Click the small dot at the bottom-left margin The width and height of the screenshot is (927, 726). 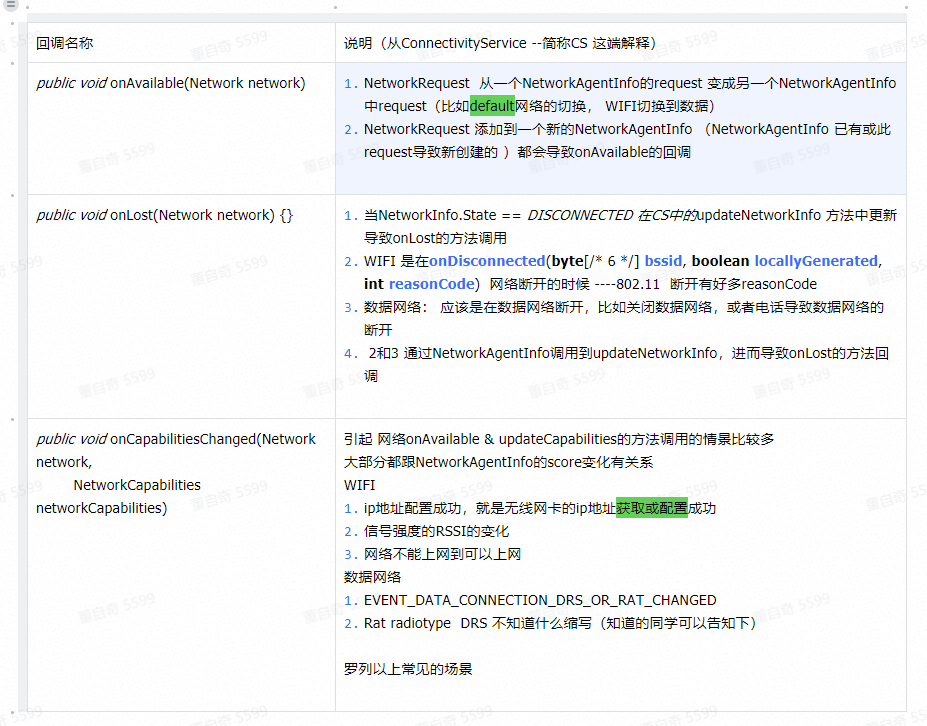pyautogui.click(x=12, y=713)
